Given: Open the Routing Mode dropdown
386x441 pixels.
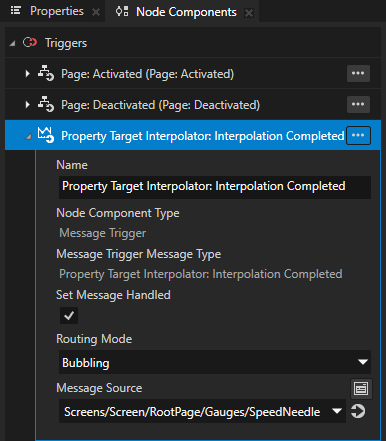Looking at the screenshot, I should tap(215, 362).
